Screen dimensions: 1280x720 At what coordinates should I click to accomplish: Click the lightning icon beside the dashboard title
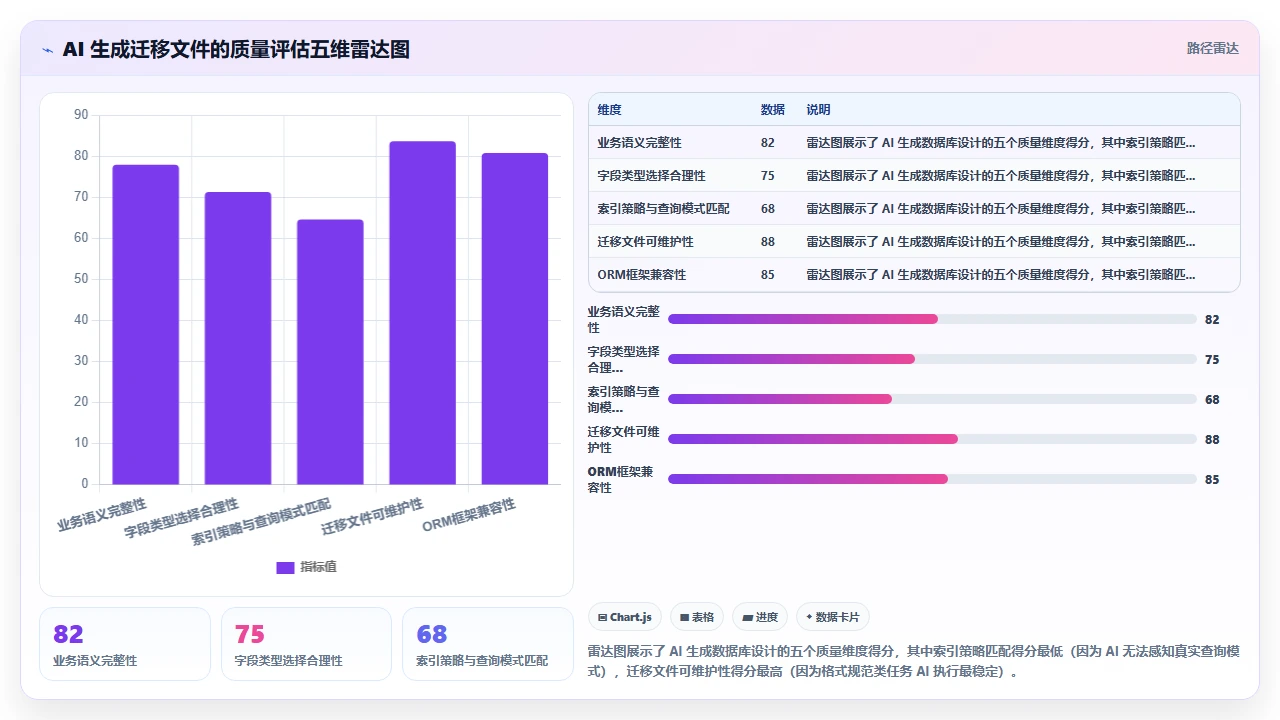click(x=48, y=50)
